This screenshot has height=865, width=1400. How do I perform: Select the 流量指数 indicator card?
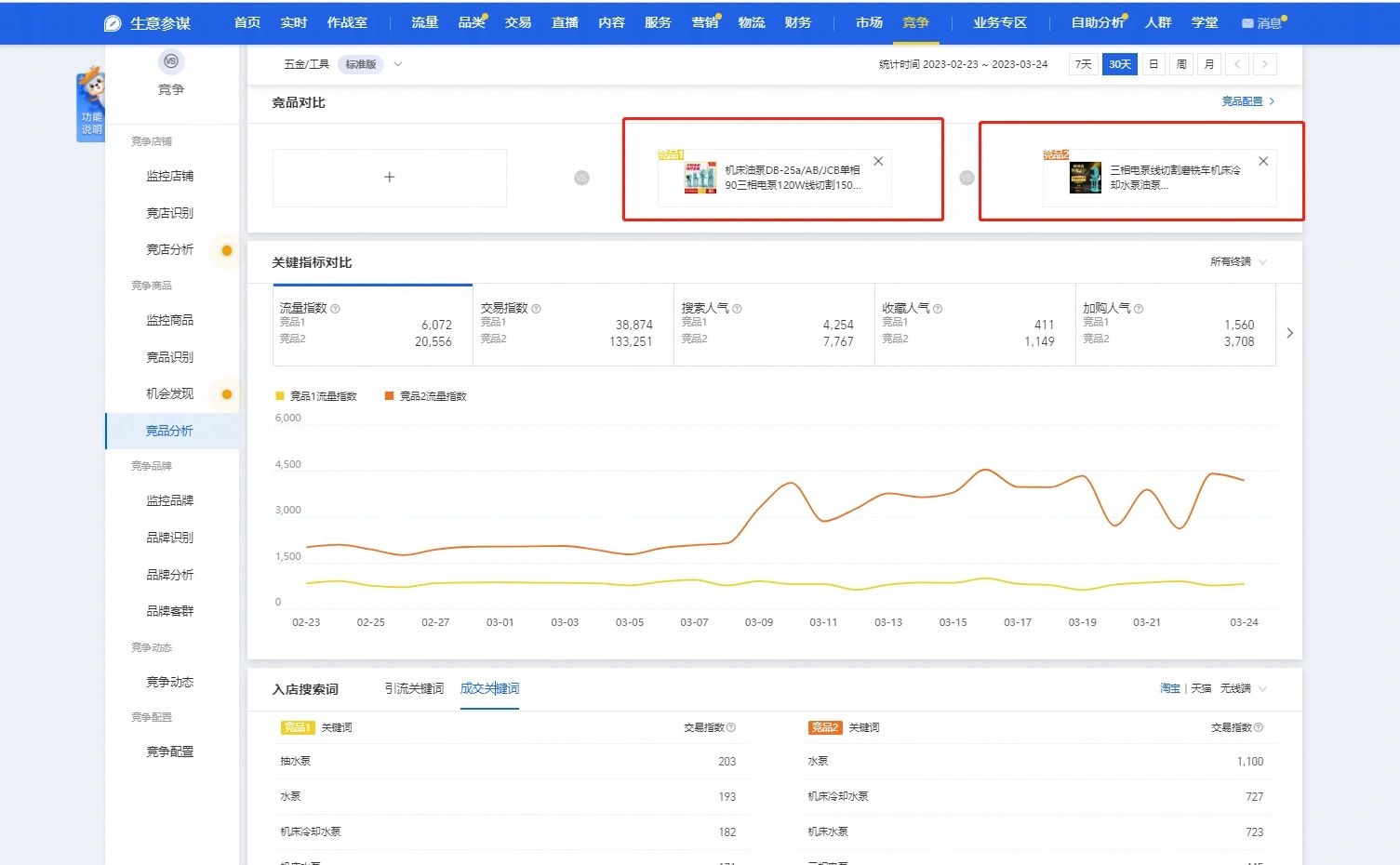tap(372, 325)
